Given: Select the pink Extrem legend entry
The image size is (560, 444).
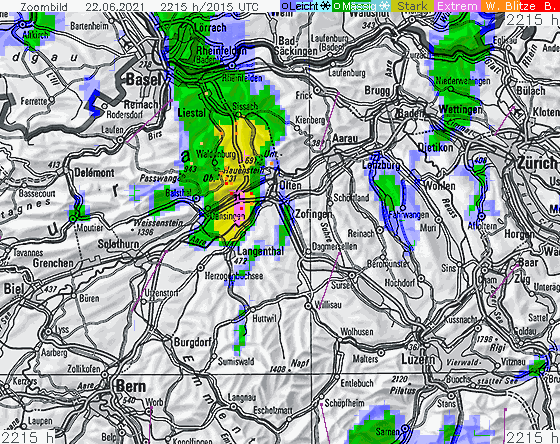Looking at the screenshot, I should point(457,6).
